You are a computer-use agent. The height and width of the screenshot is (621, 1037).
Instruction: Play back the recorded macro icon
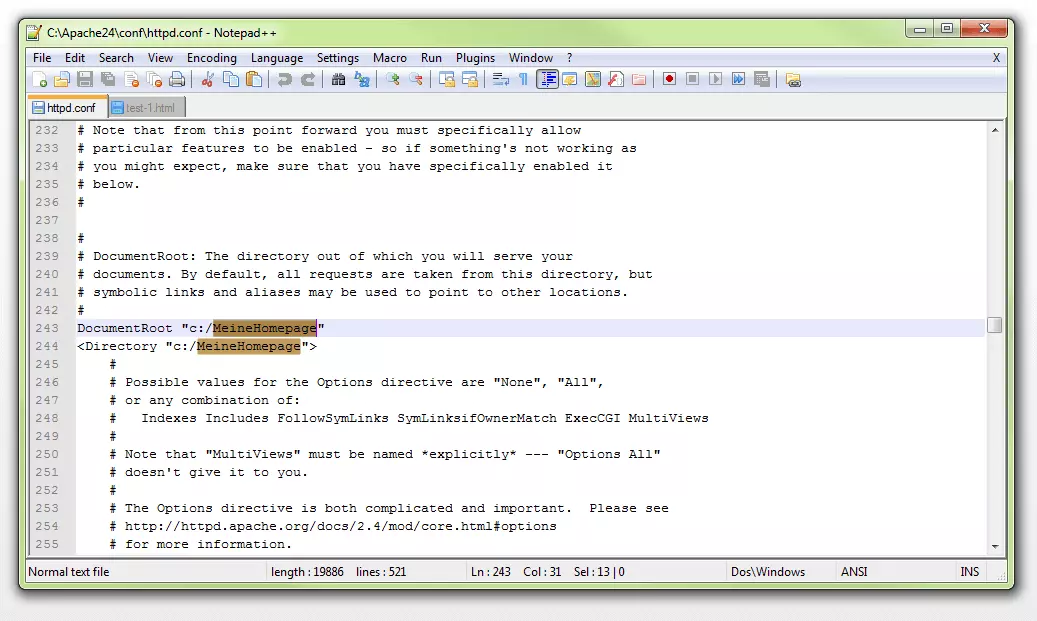tap(716, 79)
